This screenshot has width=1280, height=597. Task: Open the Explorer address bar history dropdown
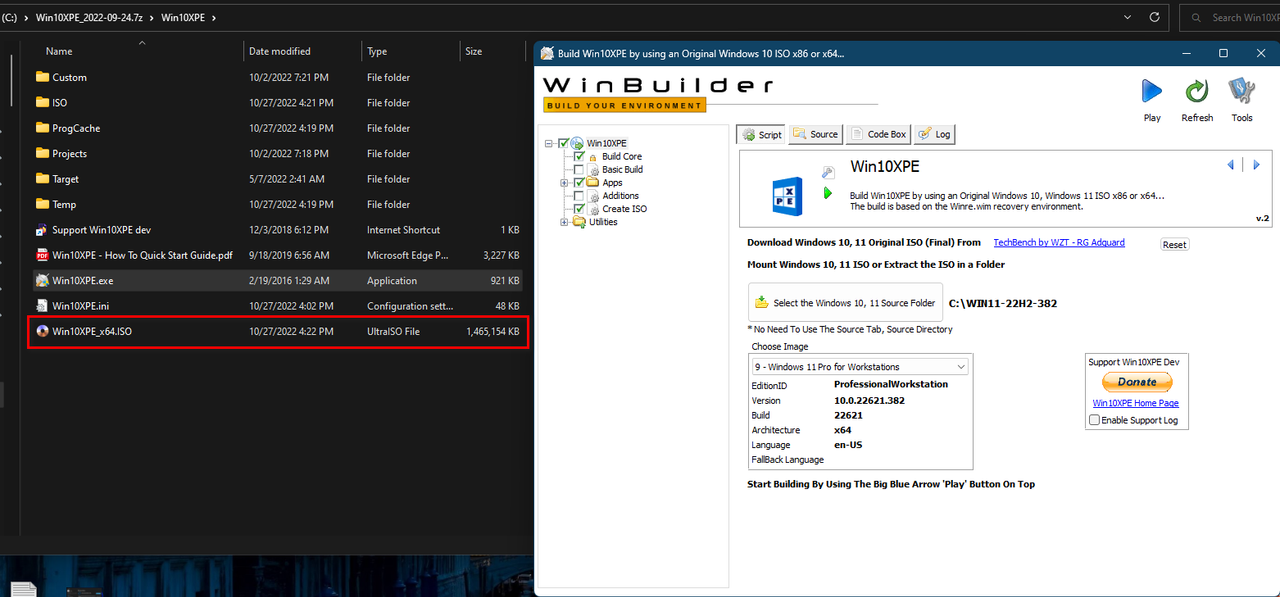click(1129, 17)
